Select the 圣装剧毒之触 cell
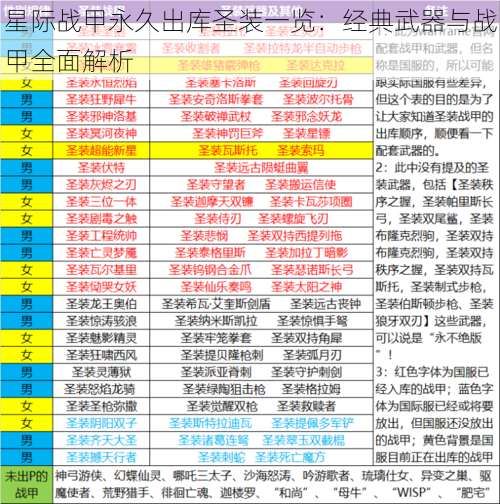 [x=101, y=219]
